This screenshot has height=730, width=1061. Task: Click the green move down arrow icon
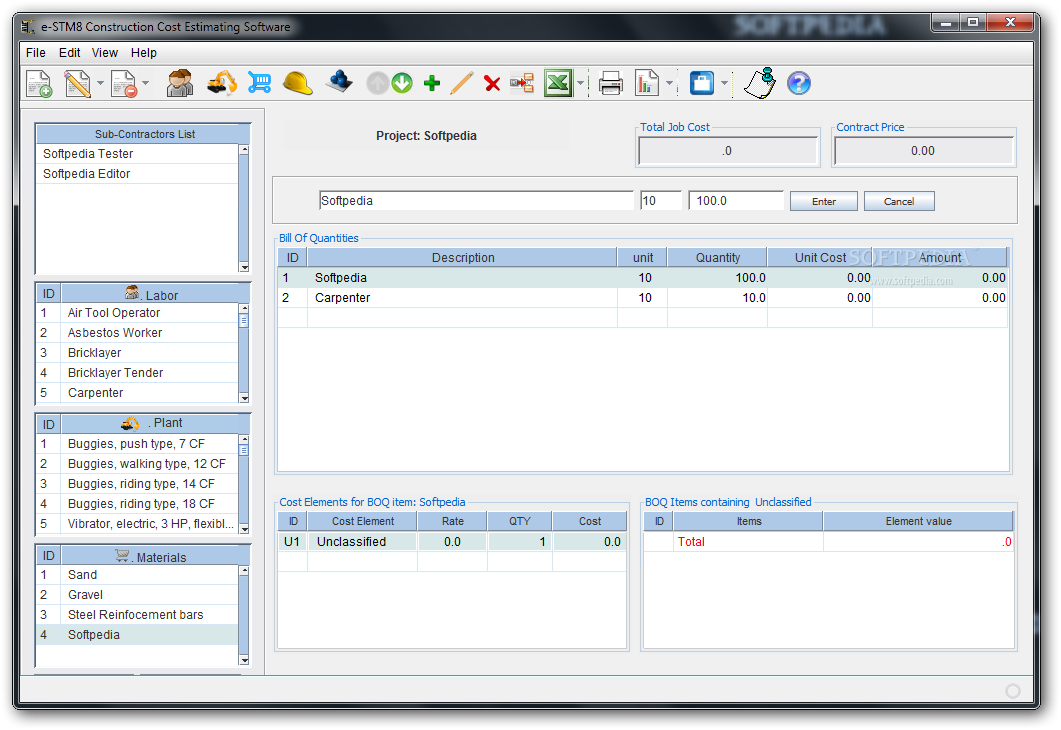(x=402, y=83)
